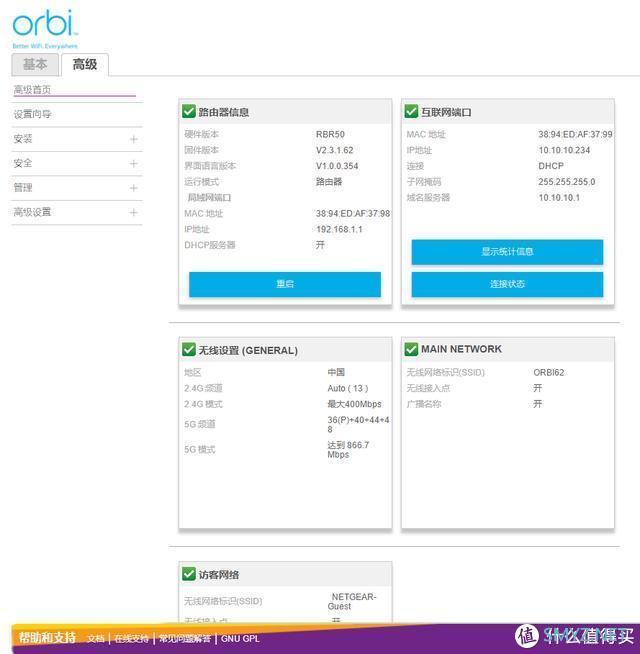The width and height of the screenshot is (640, 654).
Task: Click the 中国 region value
Action: click(336, 372)
